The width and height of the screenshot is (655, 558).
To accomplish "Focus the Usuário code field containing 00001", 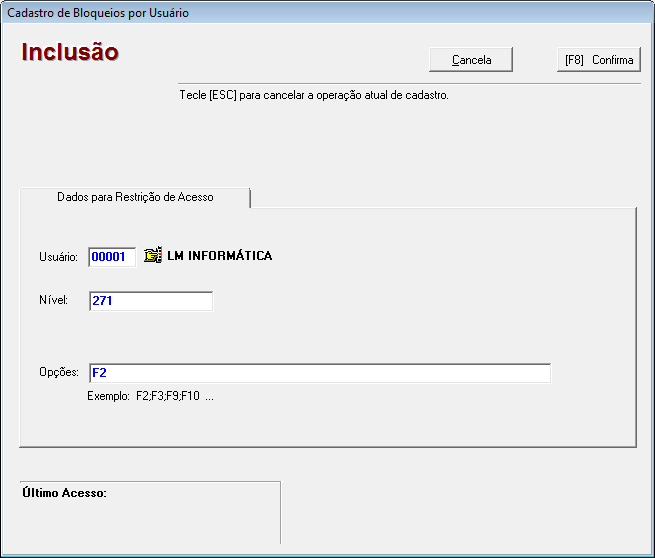I will [x=111, y=257].
